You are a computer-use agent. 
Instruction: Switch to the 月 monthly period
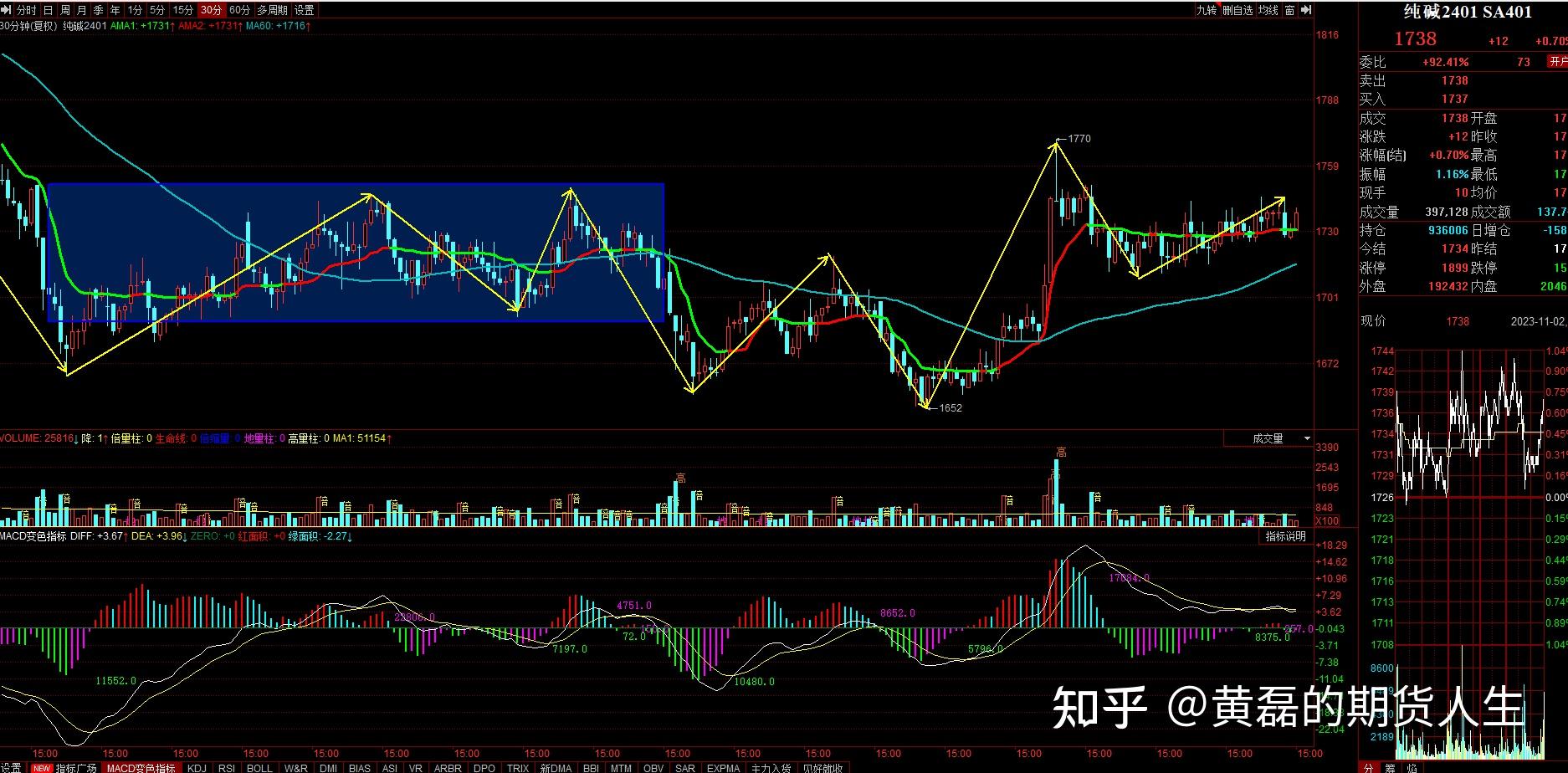(x=81, y=10)
